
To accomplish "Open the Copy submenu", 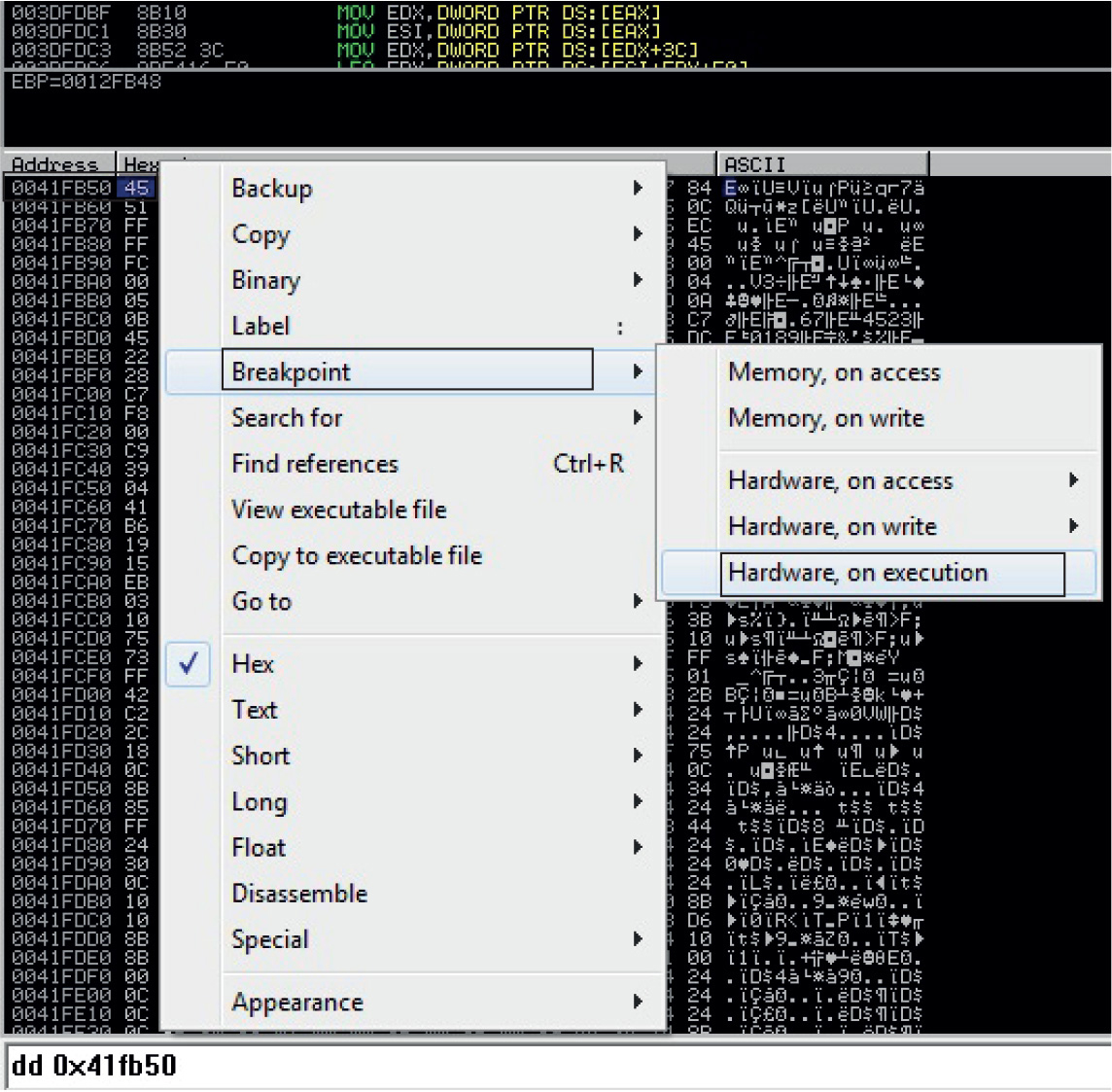I will tap(415, 234).
